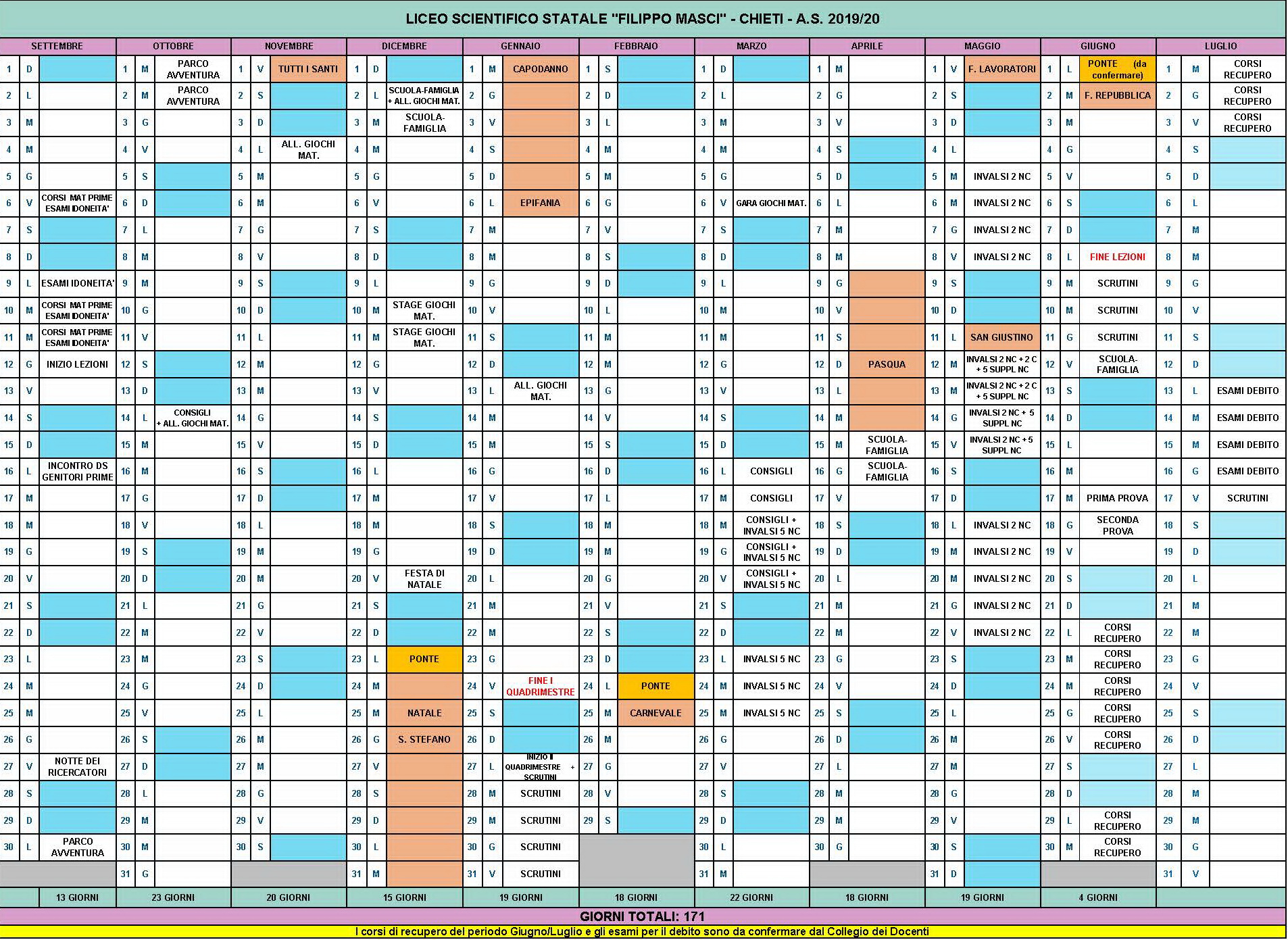
Task: Click the STAGE GIOCHI MAT. cell on 10 December
Action: click(424, 310)
